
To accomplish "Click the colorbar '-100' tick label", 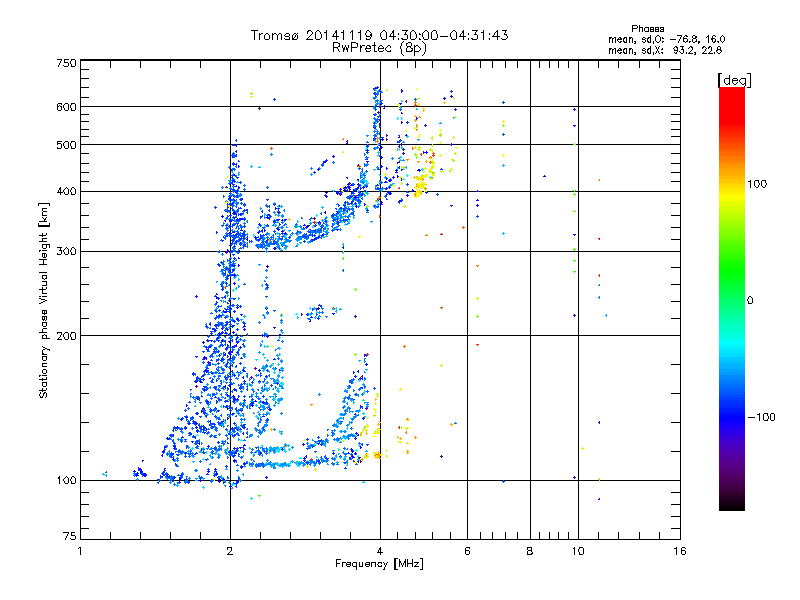I will click(761, 417).
